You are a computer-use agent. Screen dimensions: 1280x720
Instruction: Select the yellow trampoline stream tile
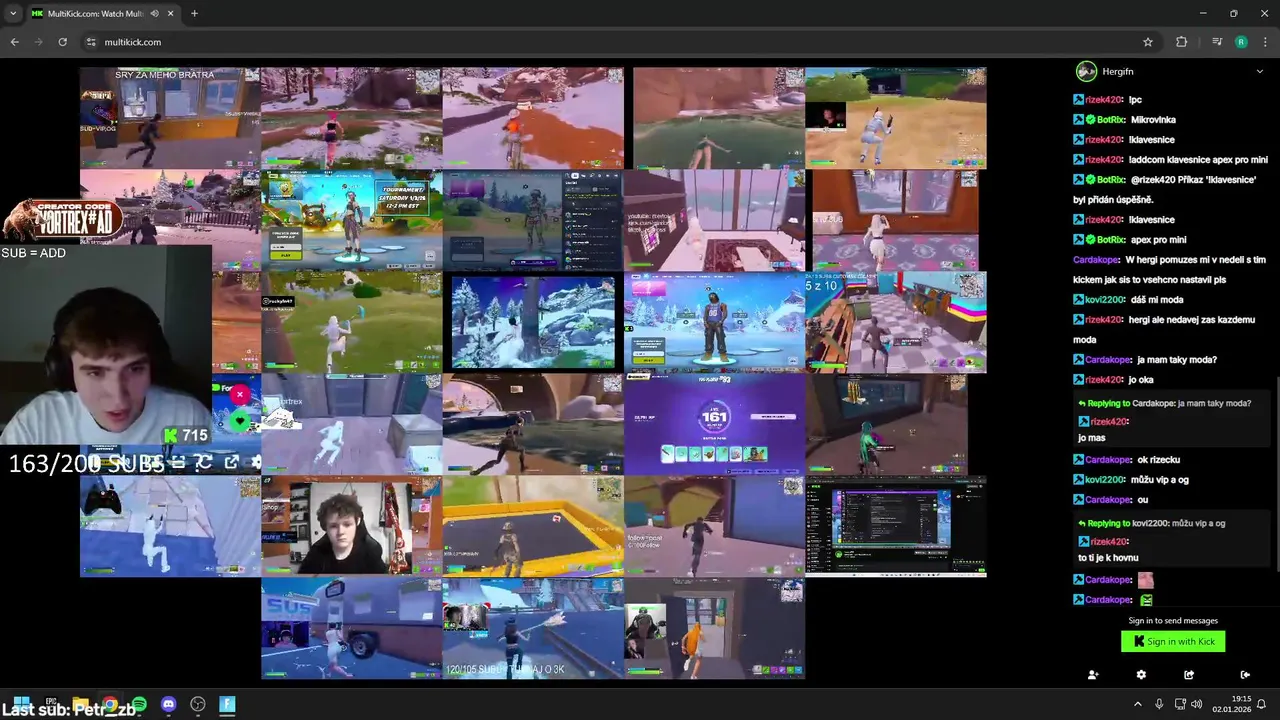tap(532, 526)
